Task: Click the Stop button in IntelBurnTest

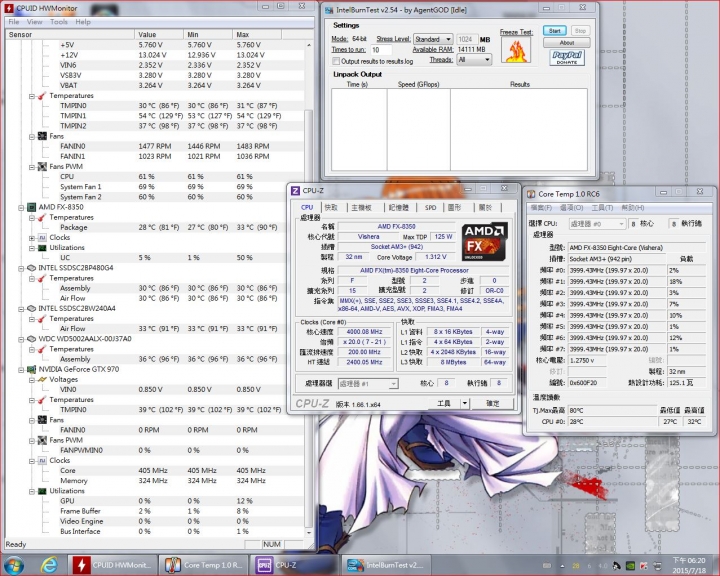Action: click(x=580, y=31)
